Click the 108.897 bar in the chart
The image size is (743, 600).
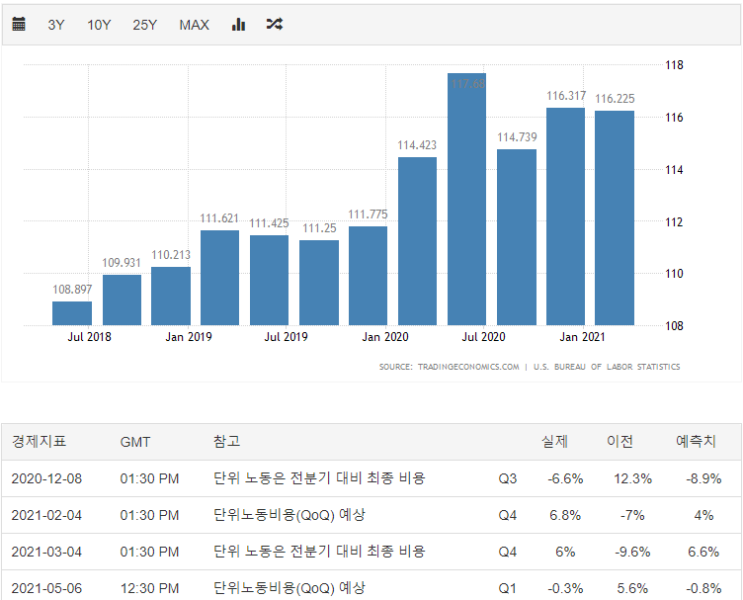click(x=72, y=313)
